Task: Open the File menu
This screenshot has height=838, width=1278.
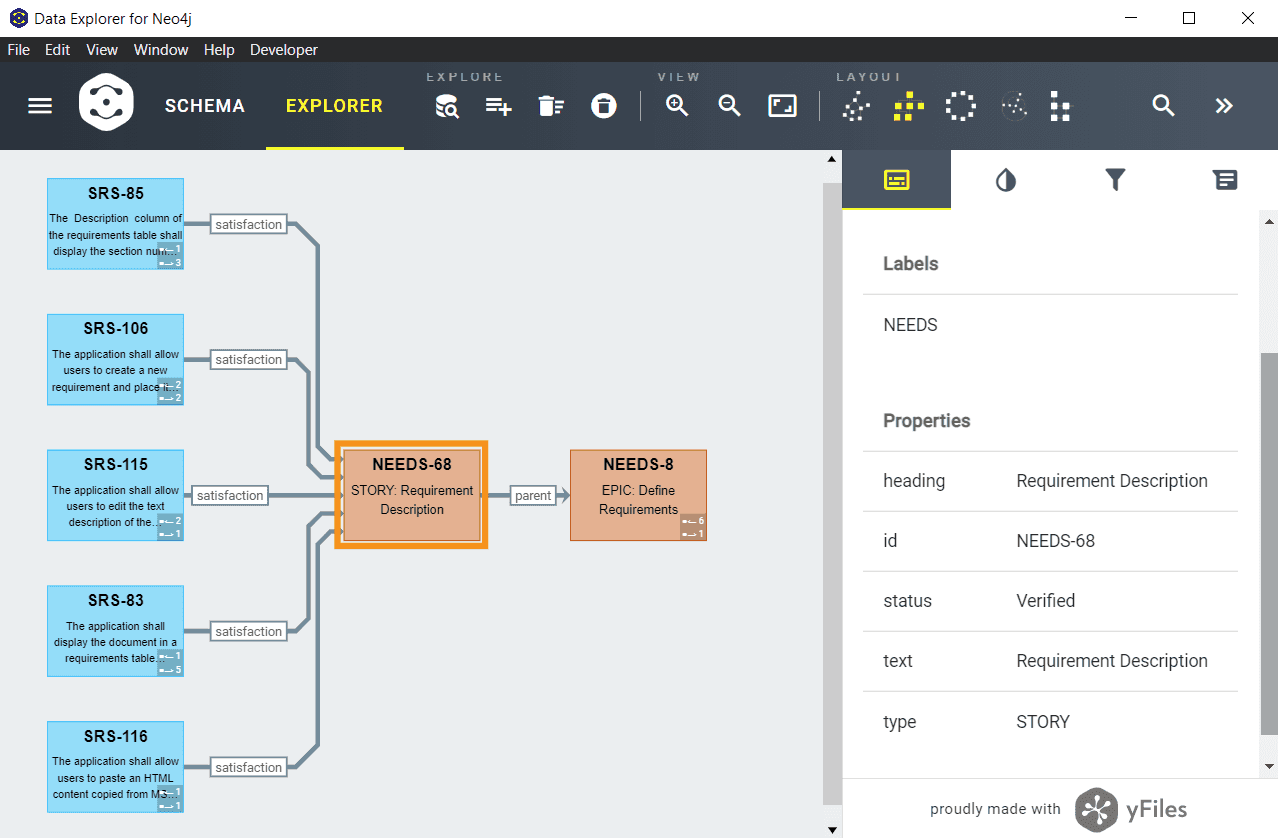Action: tap(19, 50)
